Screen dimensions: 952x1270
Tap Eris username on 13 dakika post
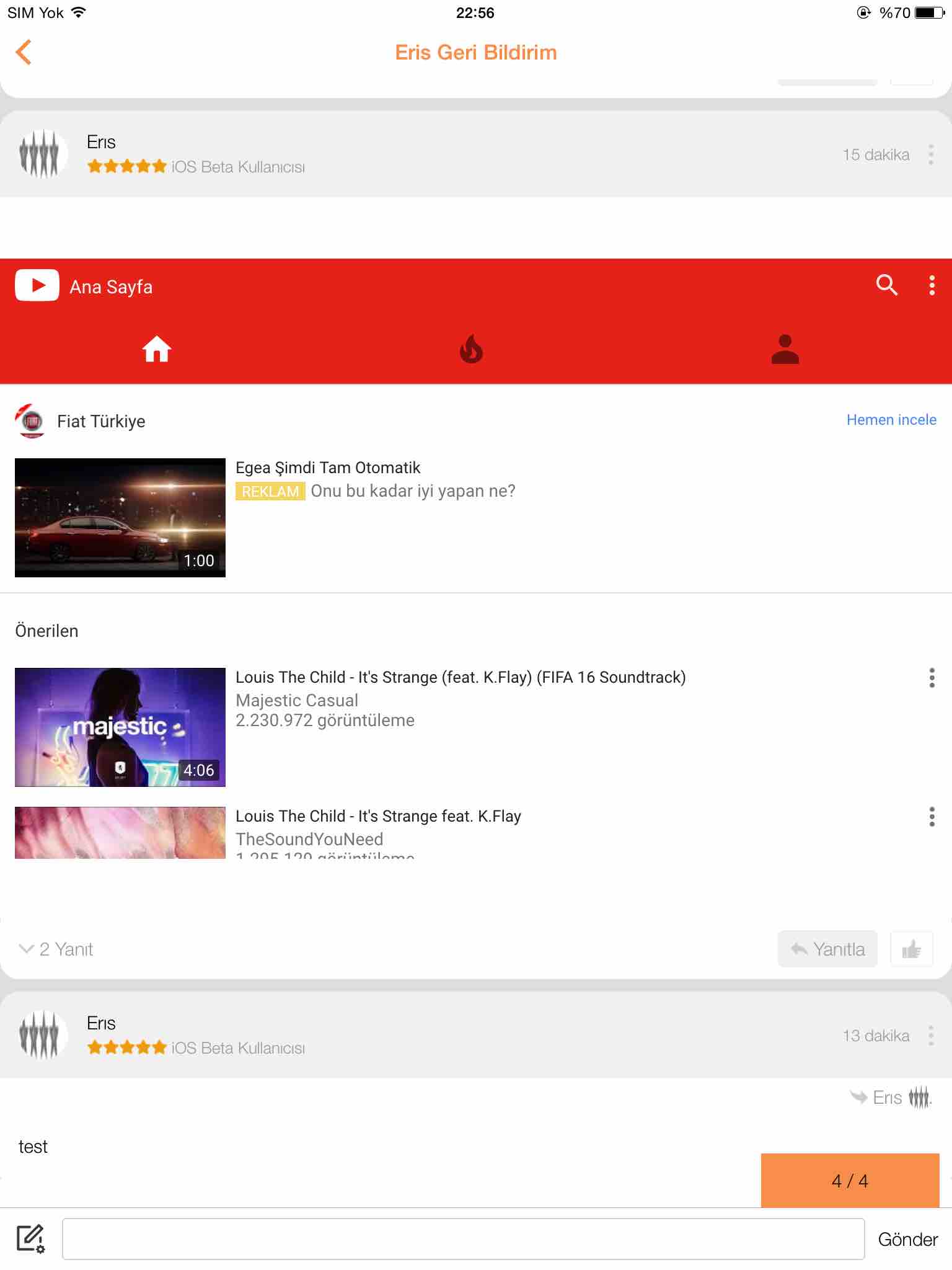coord(101,1023)
